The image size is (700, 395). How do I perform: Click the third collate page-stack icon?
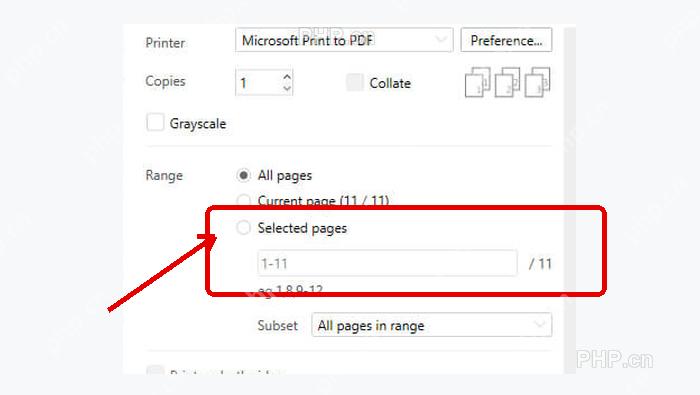click(537, 82)
